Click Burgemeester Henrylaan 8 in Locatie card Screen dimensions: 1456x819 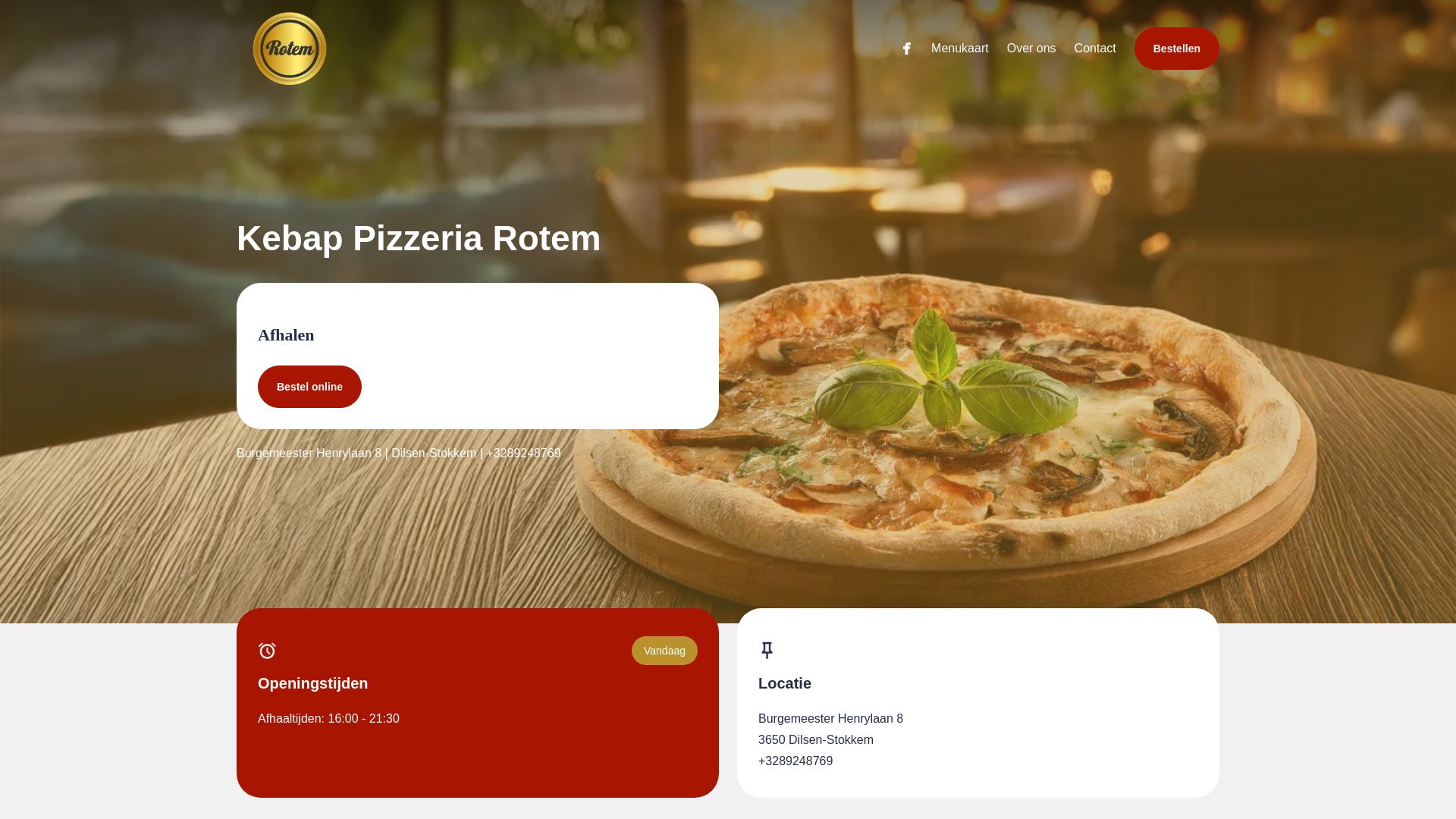(x=830, y=719)
